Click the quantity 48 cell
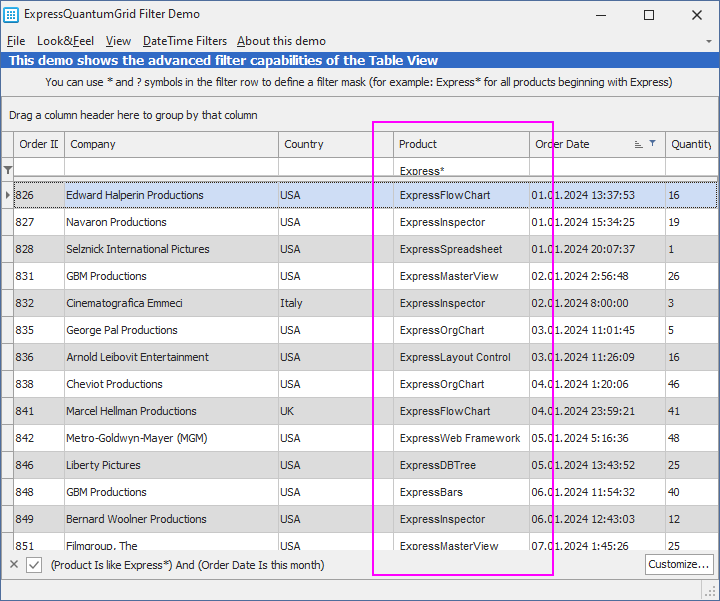 692,438
